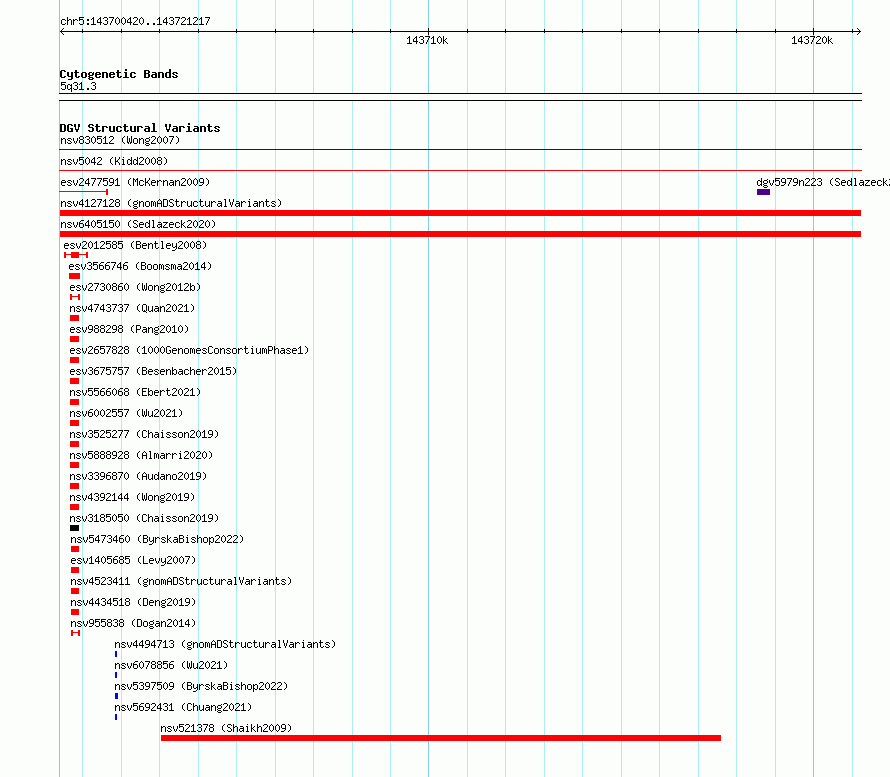This screenshot has height=777, width=890.
Task: Click the esv1405685 (Levy2007) label
Action: tap(133, 560)
